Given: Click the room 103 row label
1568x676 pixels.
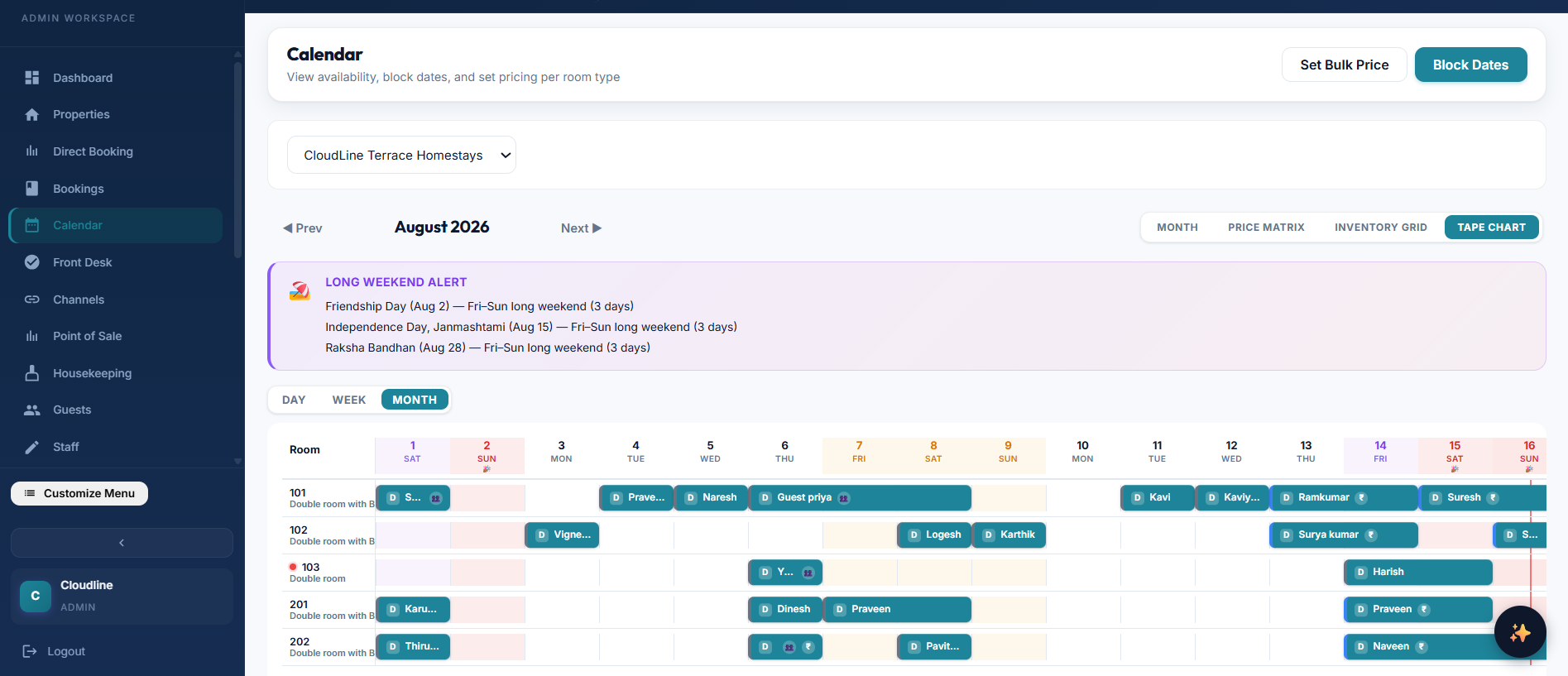Looking at the screenshot, I should [328, 573].
